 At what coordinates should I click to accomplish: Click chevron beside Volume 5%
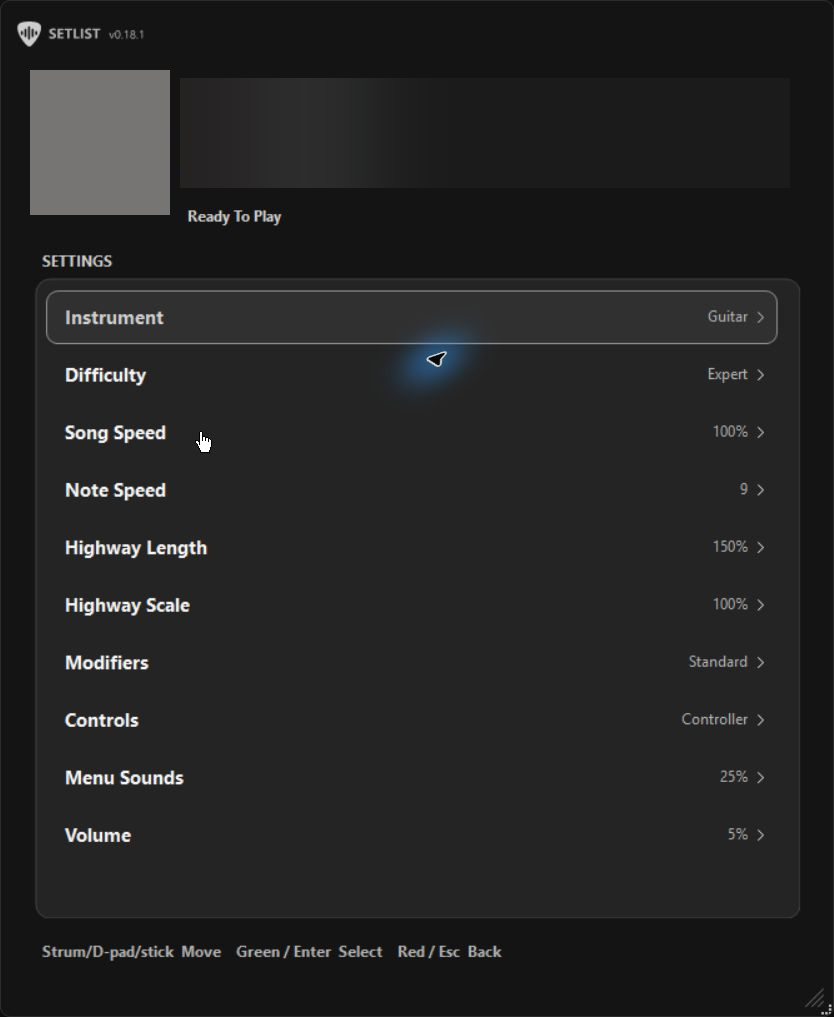point(761,835)
